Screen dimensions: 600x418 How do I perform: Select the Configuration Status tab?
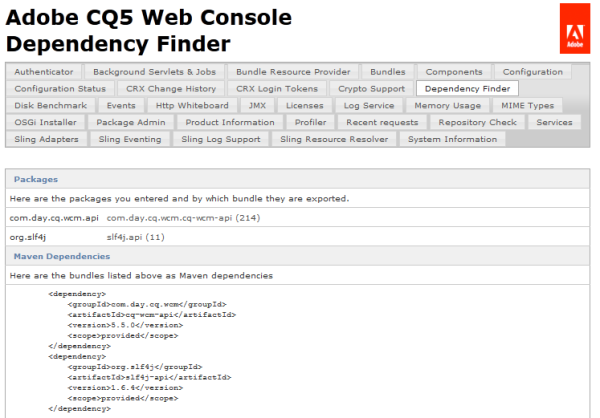pos(60,89)
